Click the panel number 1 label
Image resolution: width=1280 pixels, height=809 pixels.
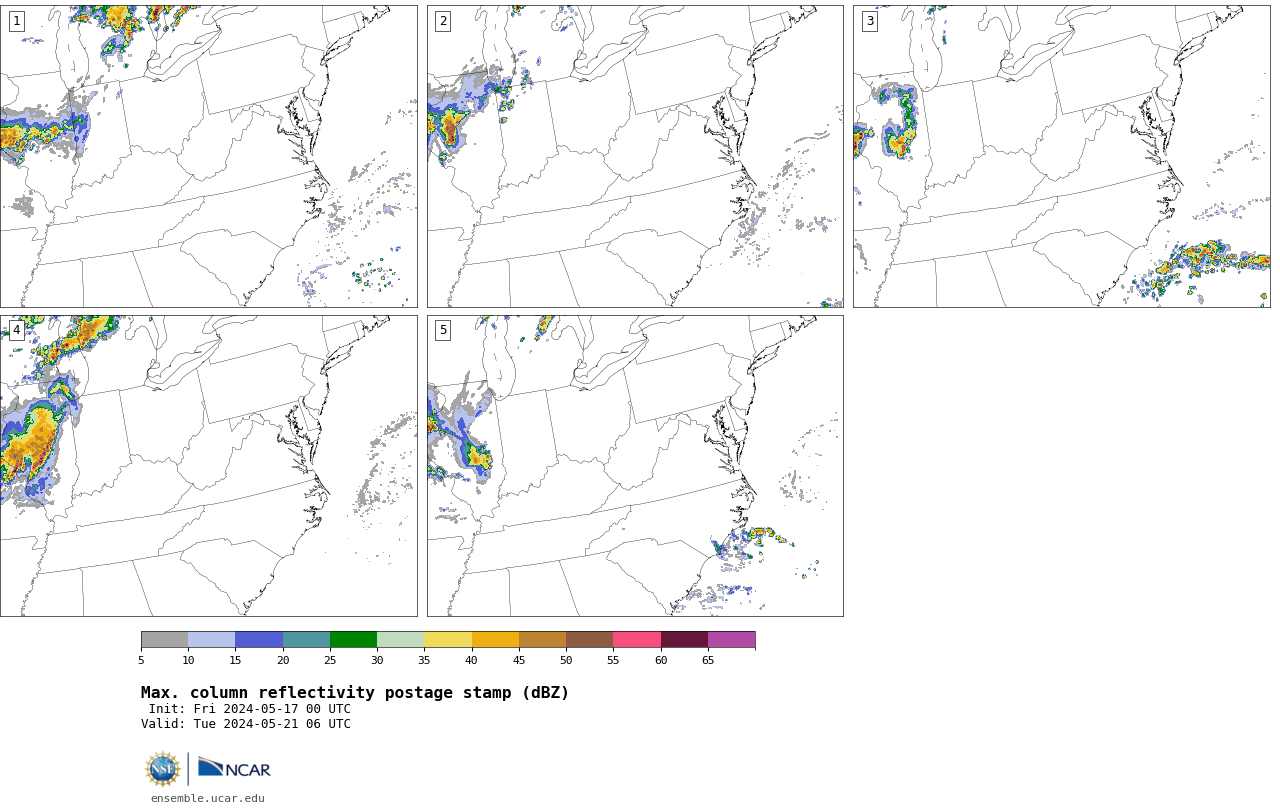16,21
